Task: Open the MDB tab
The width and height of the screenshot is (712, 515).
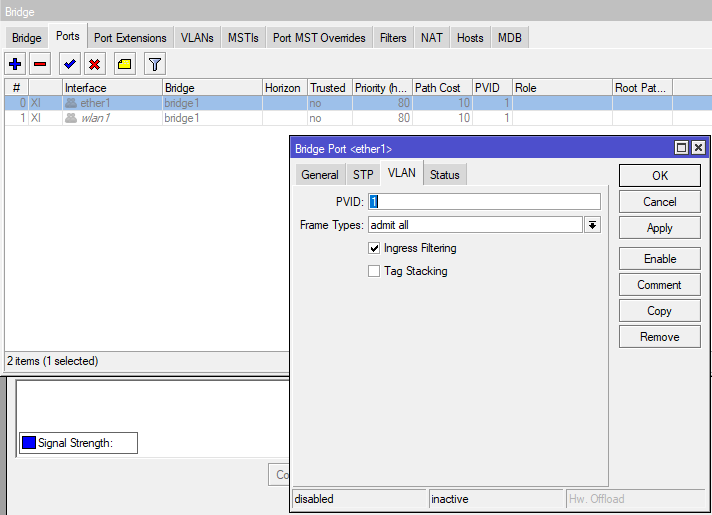Action: pyautogui.click(x=510, y=38)
